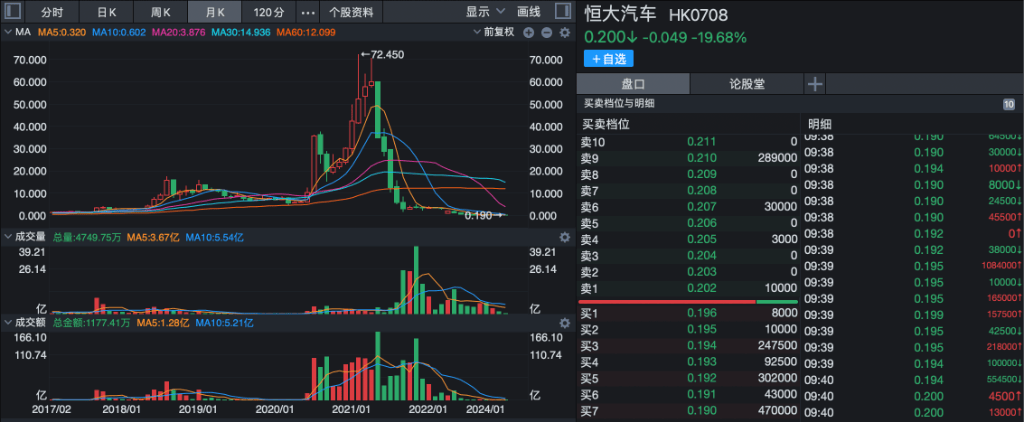Screen dimensions: 1024x422
Task: Select the 卖4 ask row price 0.205
Action: 702,239
